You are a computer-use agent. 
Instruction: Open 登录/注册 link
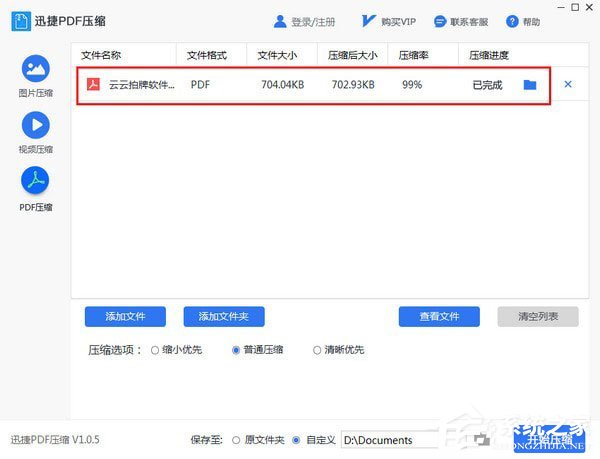pyautogui.click(x=313, y=22)
